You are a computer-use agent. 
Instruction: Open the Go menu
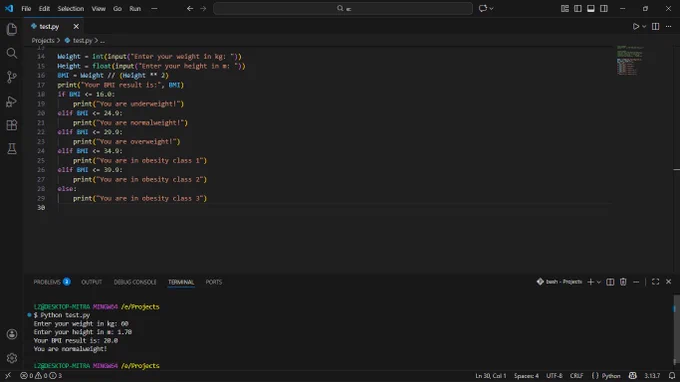pyautogui.click(x=117, y=8)
